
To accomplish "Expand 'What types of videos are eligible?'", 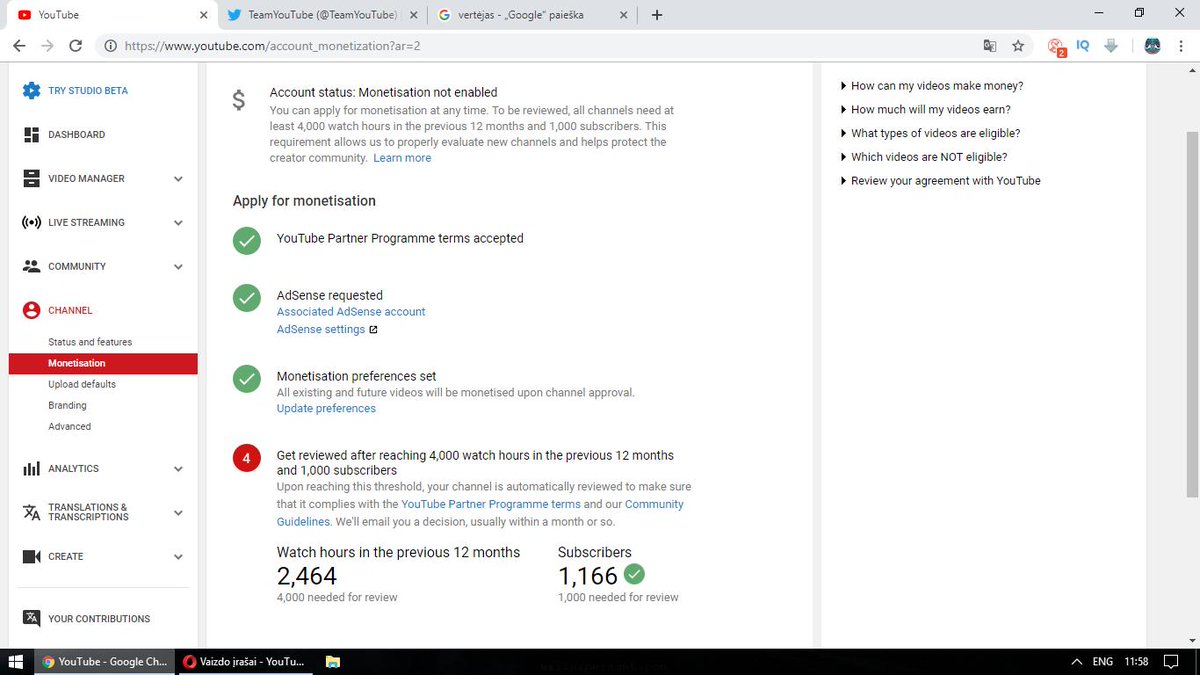I will click(931, 133).
